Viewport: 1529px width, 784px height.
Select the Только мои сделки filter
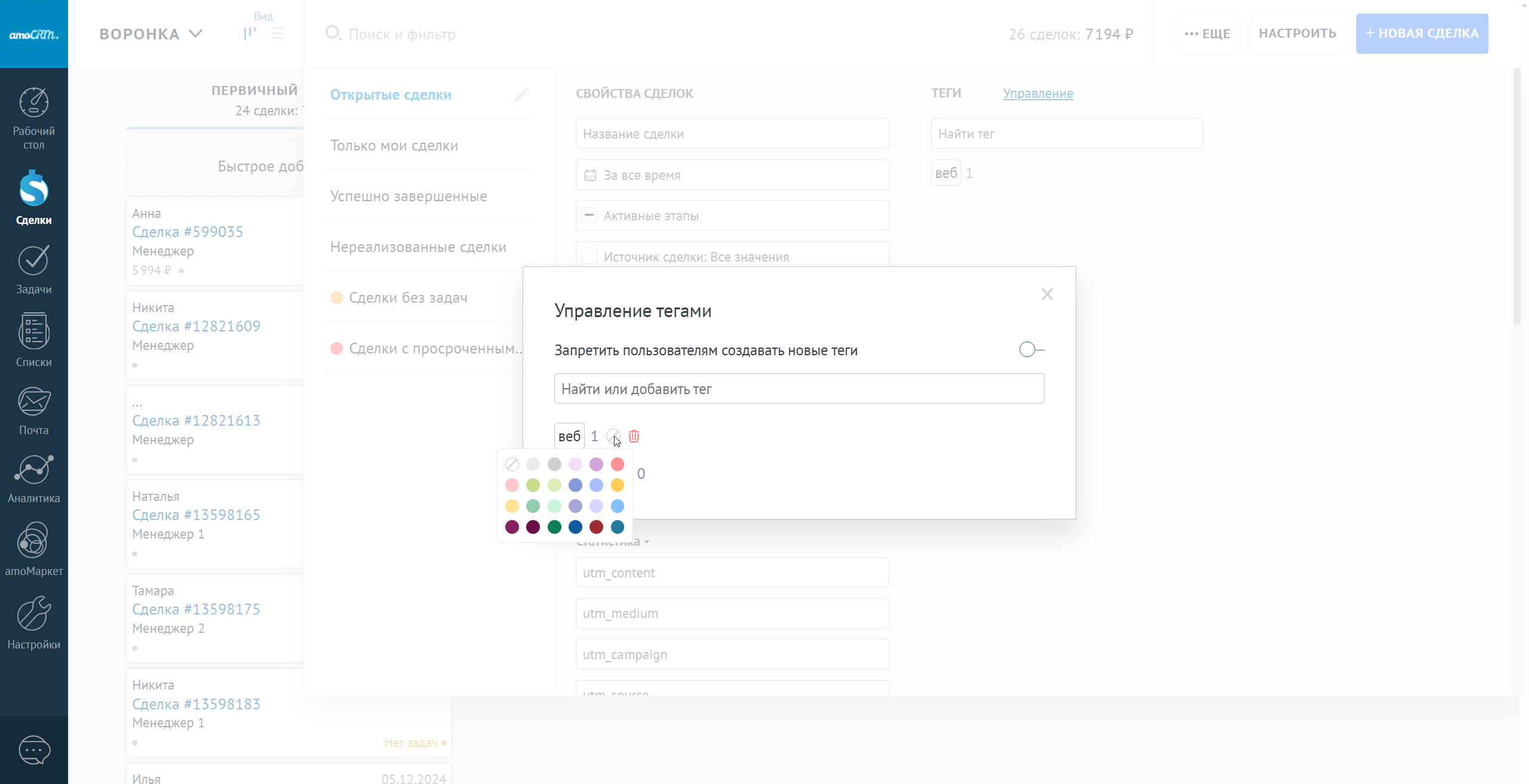tap(394, 146)
